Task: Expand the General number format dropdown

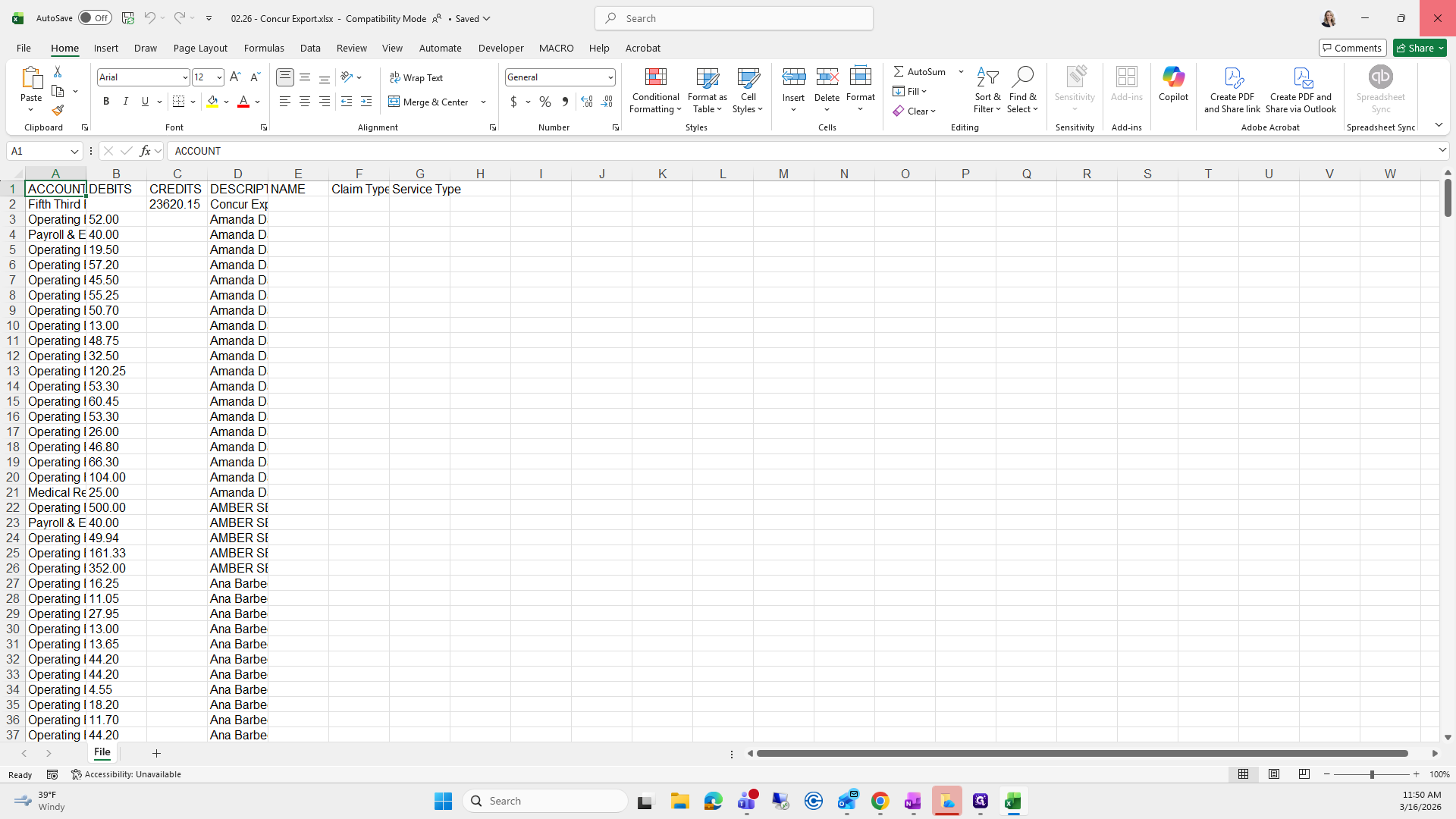Action: point(610,77)
